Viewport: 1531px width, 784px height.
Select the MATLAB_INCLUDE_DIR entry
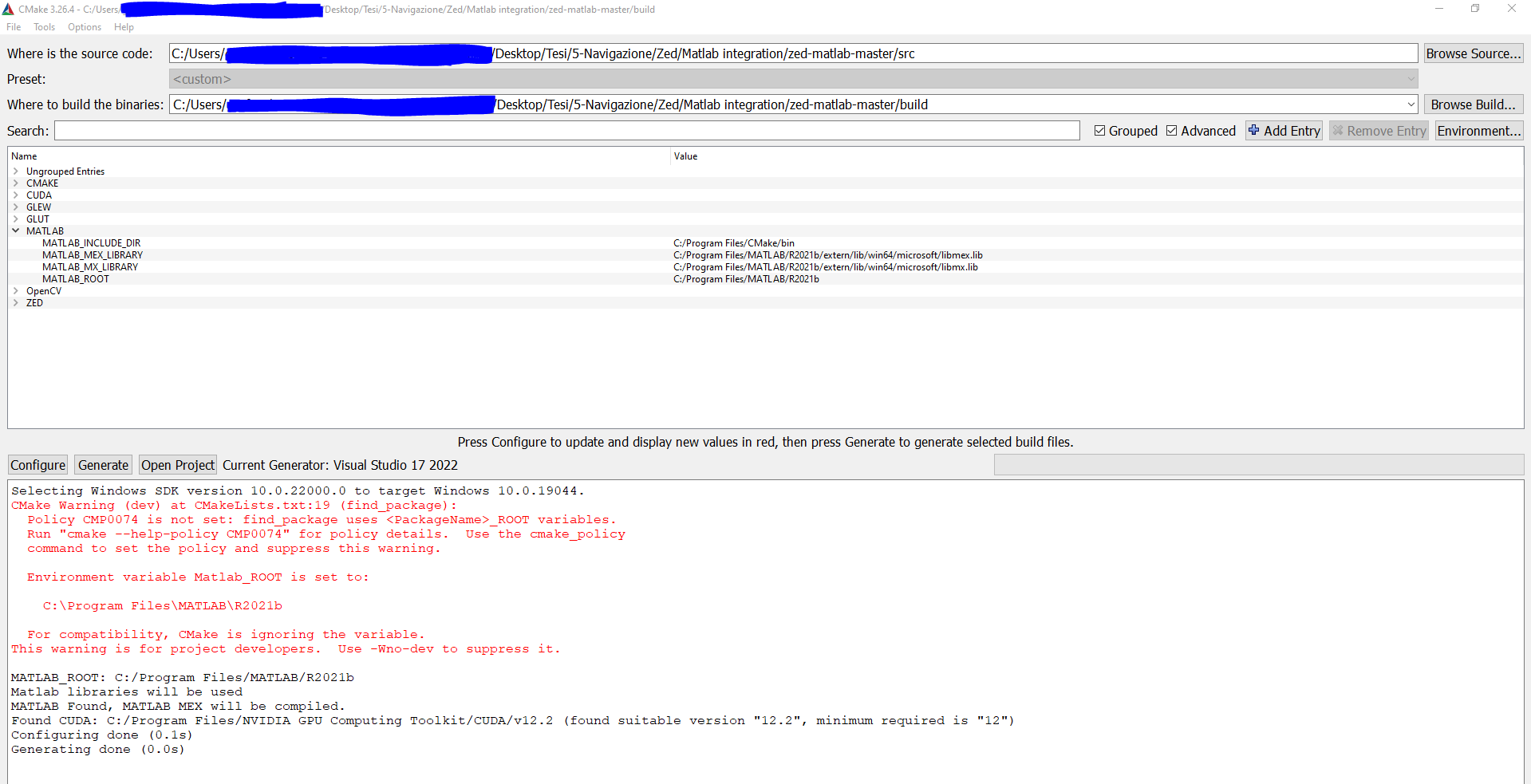click(91, 243)
